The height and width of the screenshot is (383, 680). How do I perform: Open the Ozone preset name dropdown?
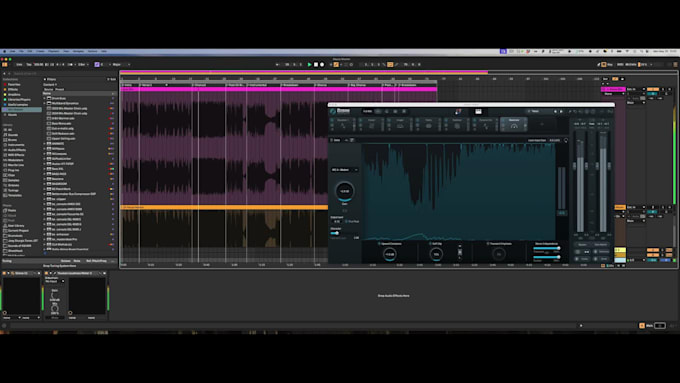pyautogui.click(x=538, y=111)
